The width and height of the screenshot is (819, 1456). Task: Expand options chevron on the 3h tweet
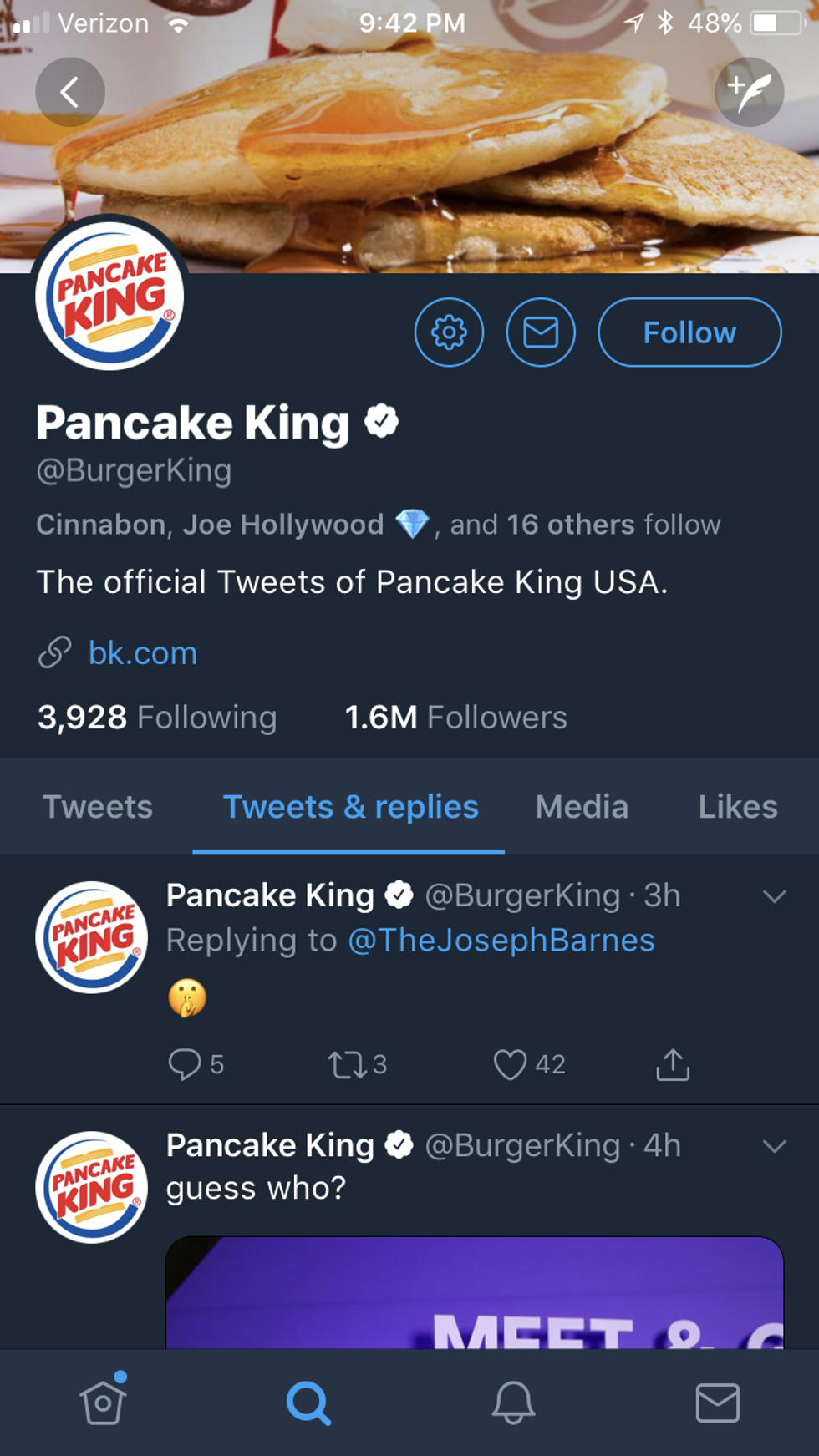point(775,896)
